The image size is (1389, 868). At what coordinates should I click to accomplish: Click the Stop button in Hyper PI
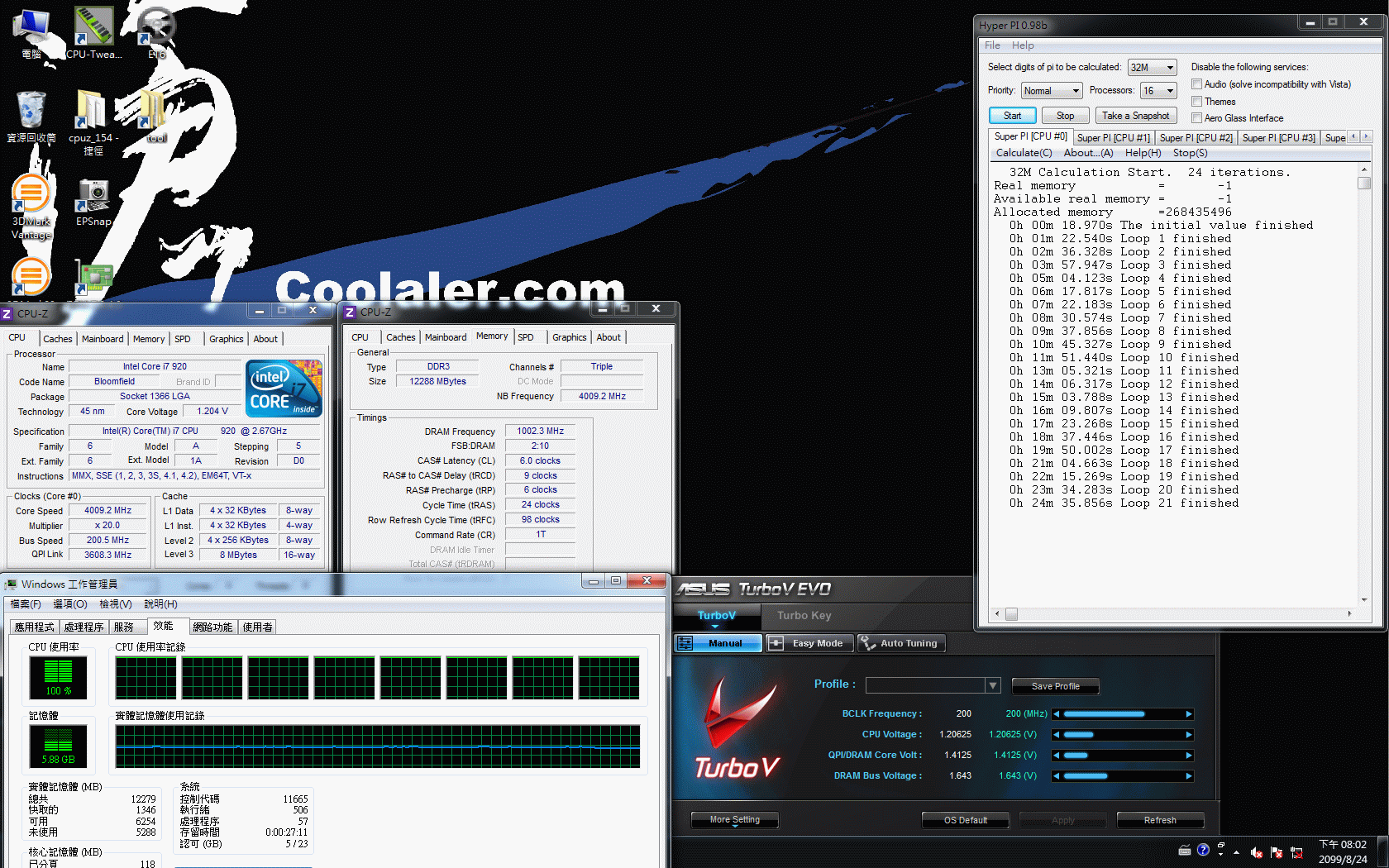pos(1065,116)
